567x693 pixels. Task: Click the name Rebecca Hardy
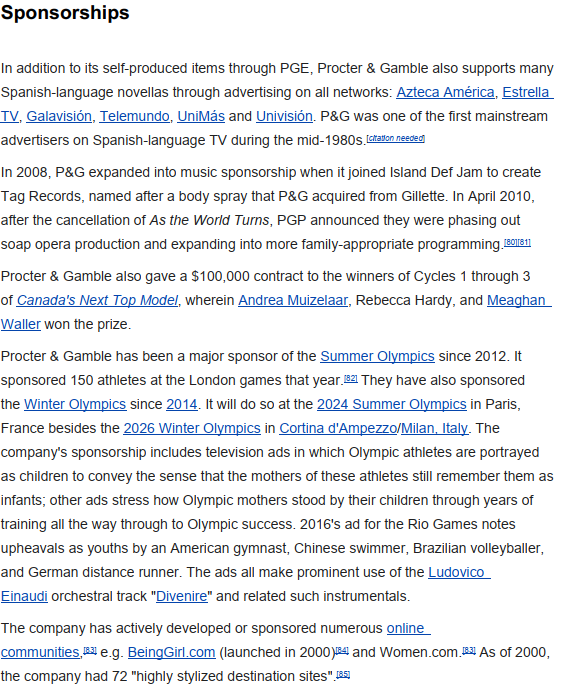pyautogui.click(x=403, y=300)
